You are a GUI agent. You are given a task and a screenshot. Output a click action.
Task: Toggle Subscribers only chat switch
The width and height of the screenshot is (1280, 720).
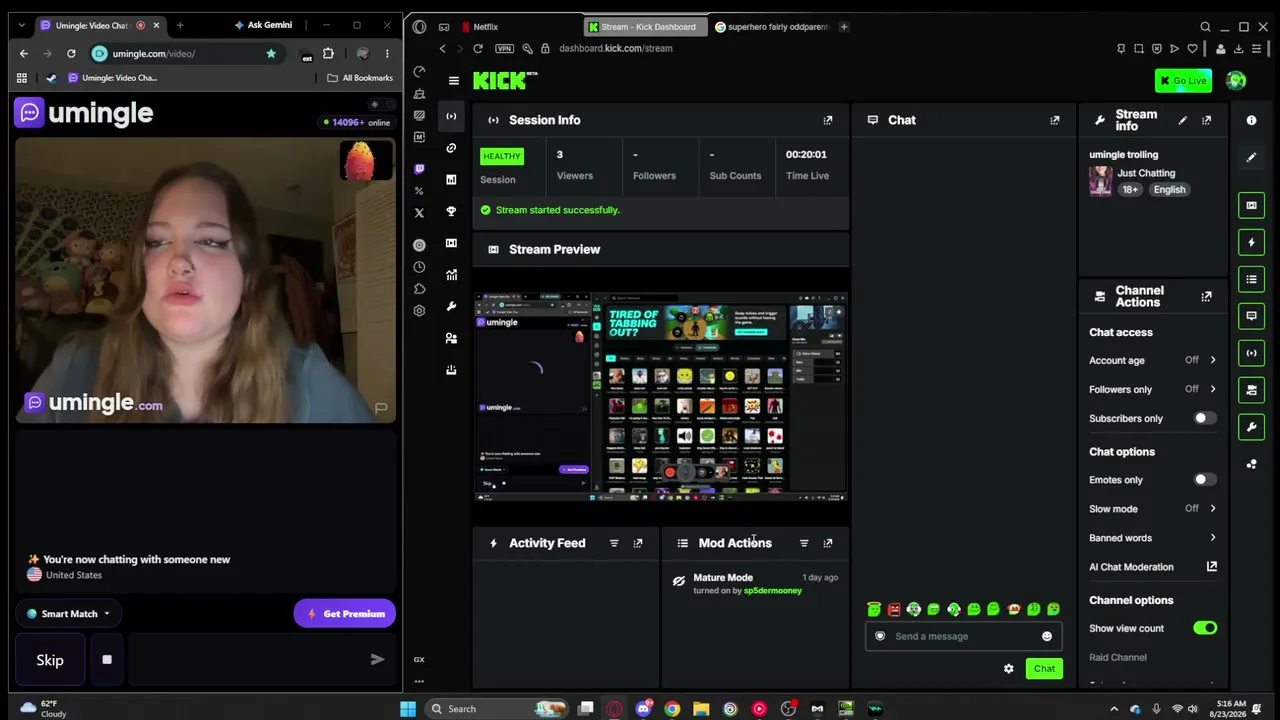coord(1205,418)
